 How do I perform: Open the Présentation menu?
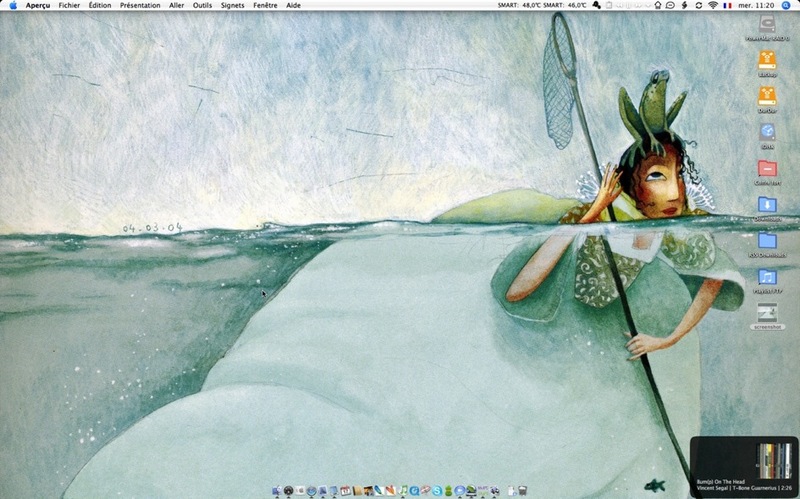click(140, 6)
